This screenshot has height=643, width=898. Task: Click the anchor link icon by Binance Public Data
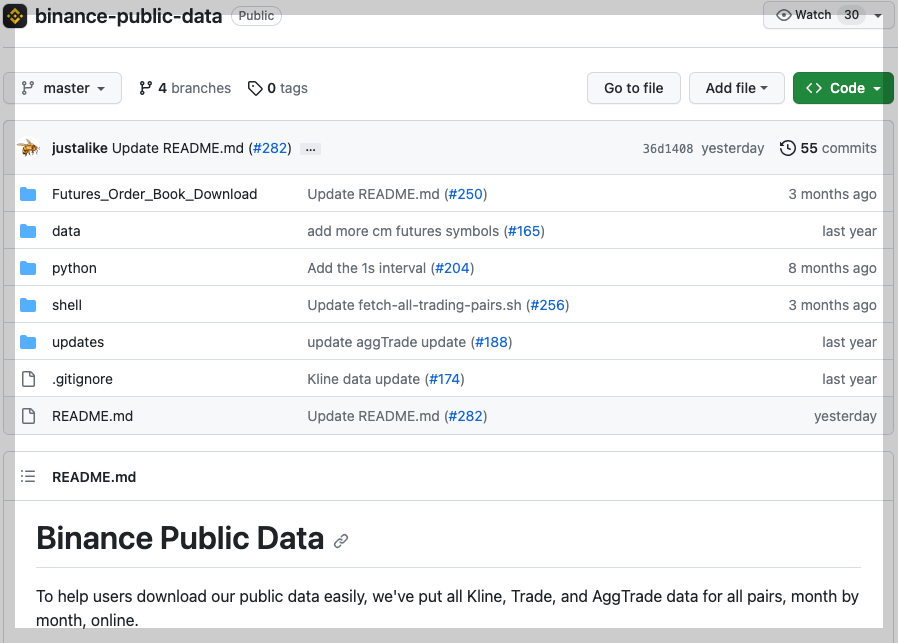tap(341, 541)
